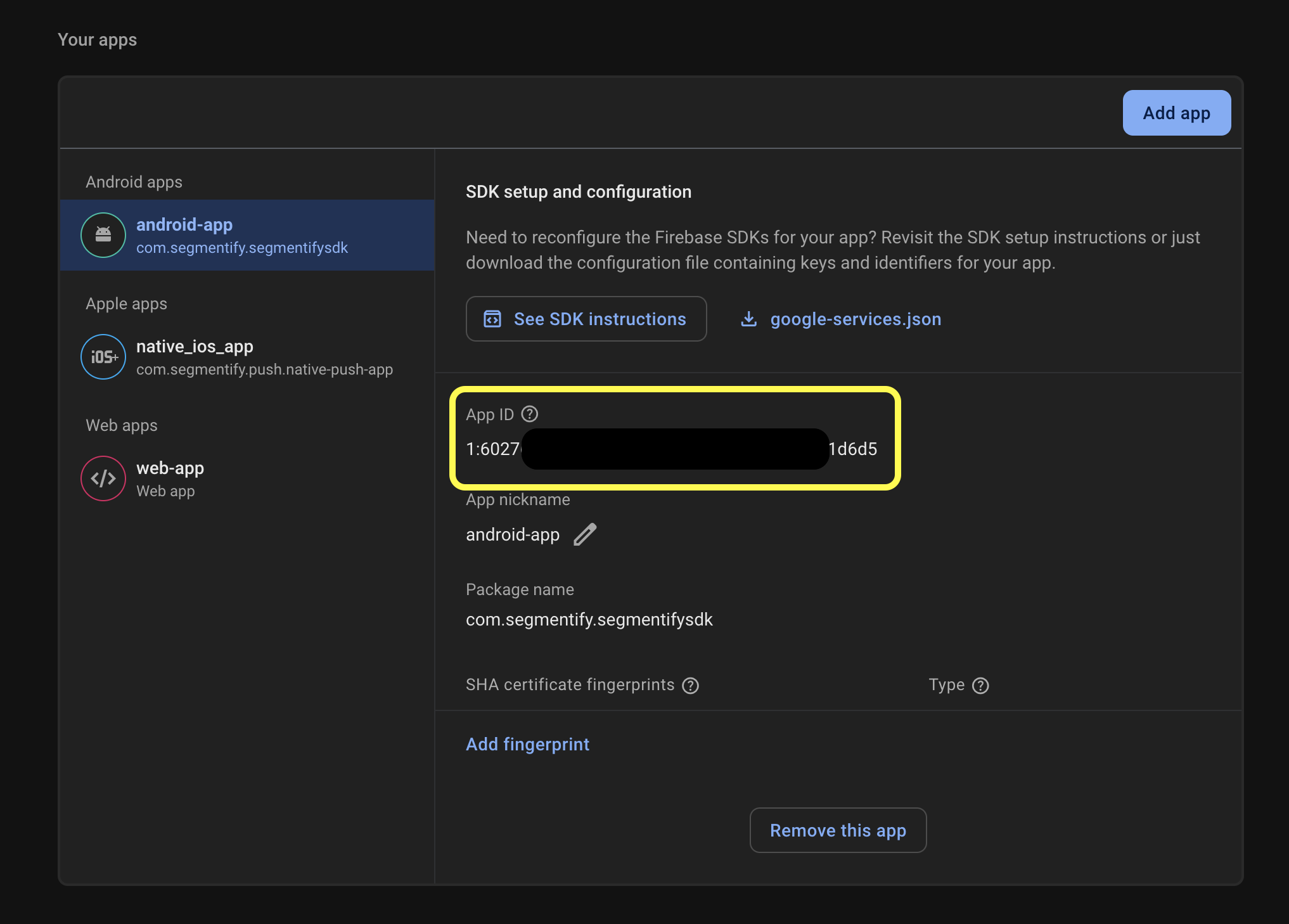The image size is (1289, 924).
Task: Click the Package name com.segmentify.segmentifysdk
Action: (x=589, y=619)
